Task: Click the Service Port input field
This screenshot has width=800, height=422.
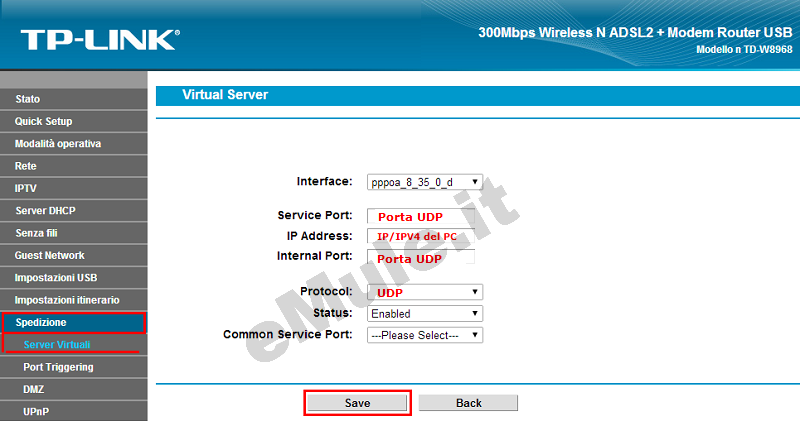Action: click(421, 216)
